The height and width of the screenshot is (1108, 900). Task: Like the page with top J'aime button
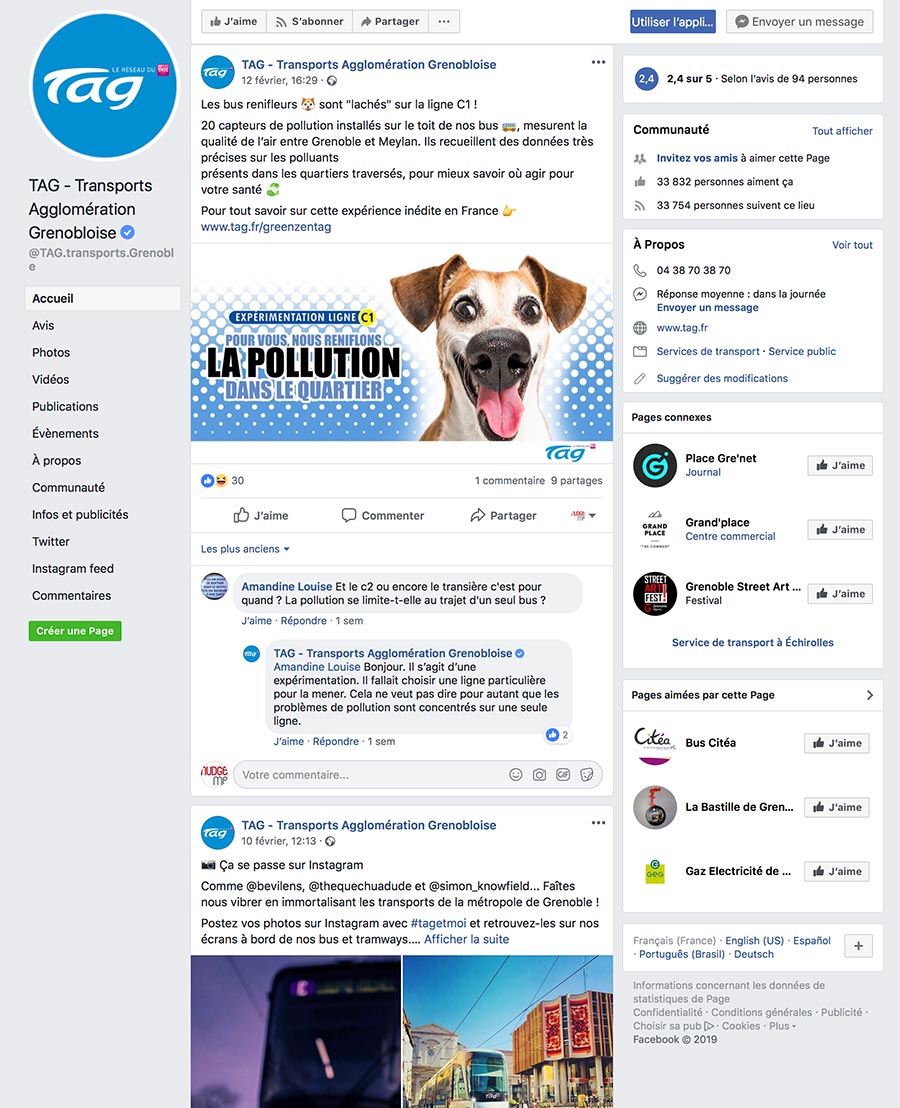click(234, 21)
